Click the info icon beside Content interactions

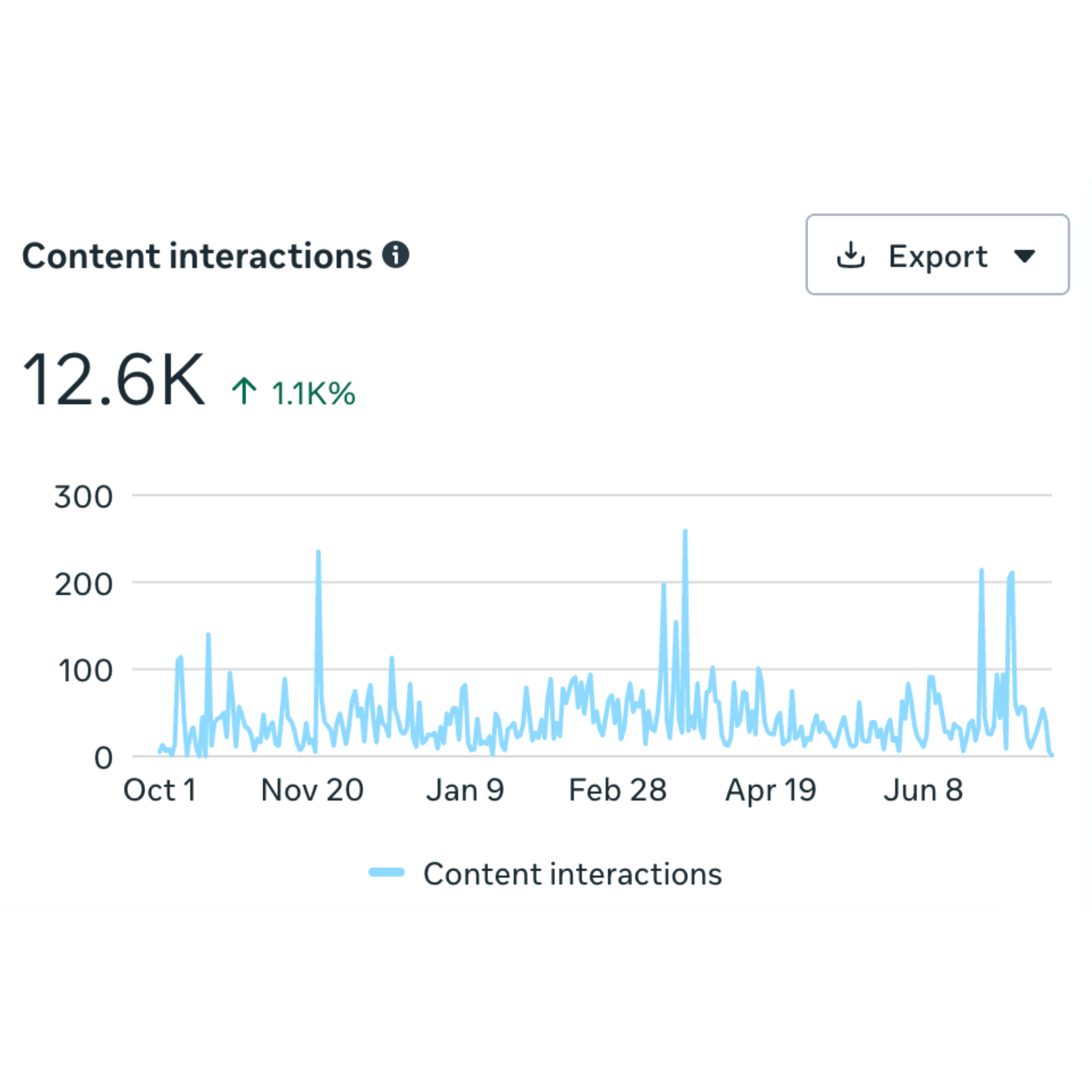tap(396, 255)
